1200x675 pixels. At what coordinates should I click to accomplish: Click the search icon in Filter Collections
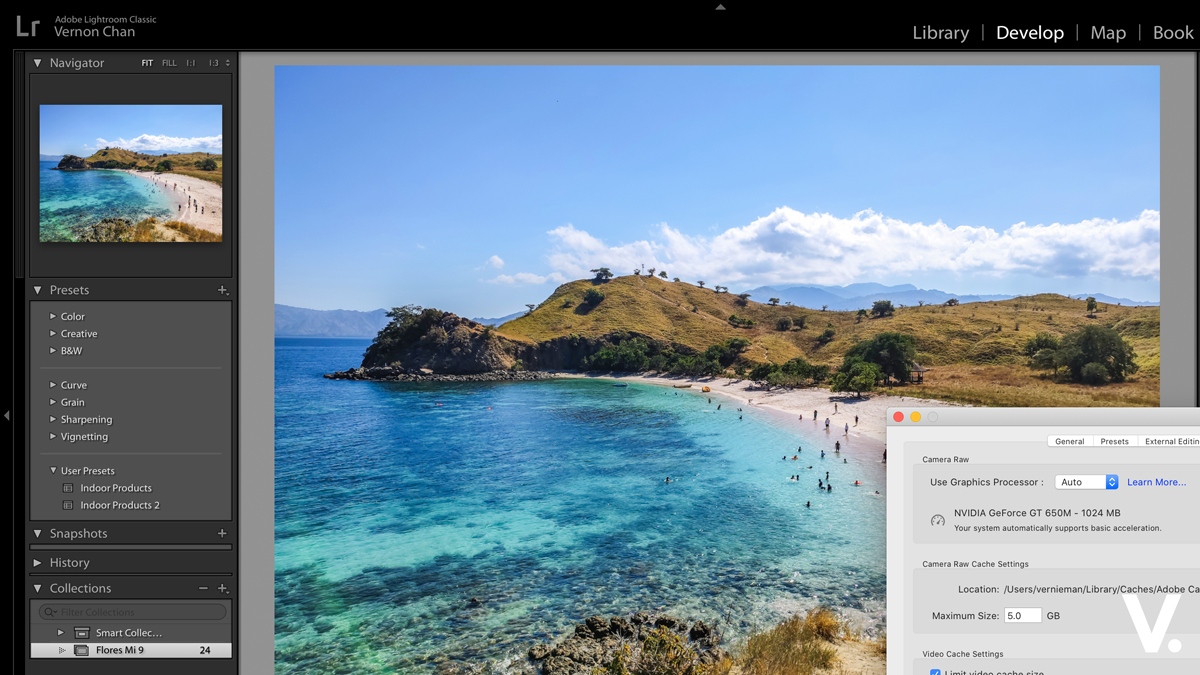[49, 612]
